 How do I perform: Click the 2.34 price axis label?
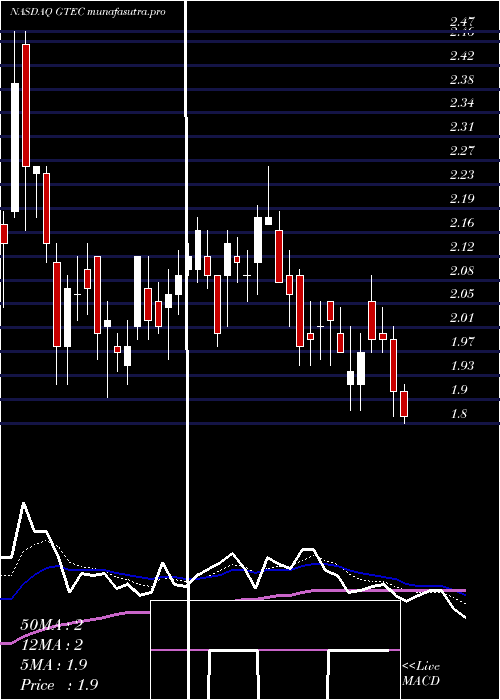click(x=462, y=103)
